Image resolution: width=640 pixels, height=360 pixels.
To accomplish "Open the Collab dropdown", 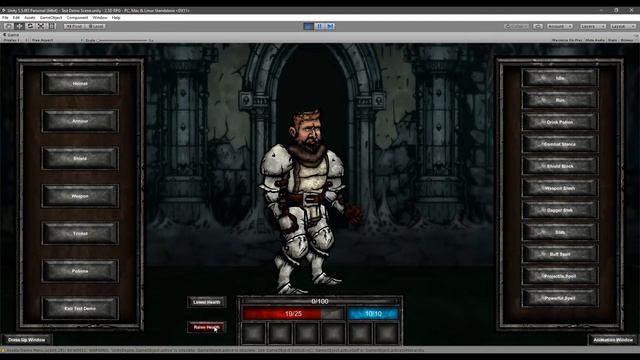I will pyautogui.click(x=517, y=26).
